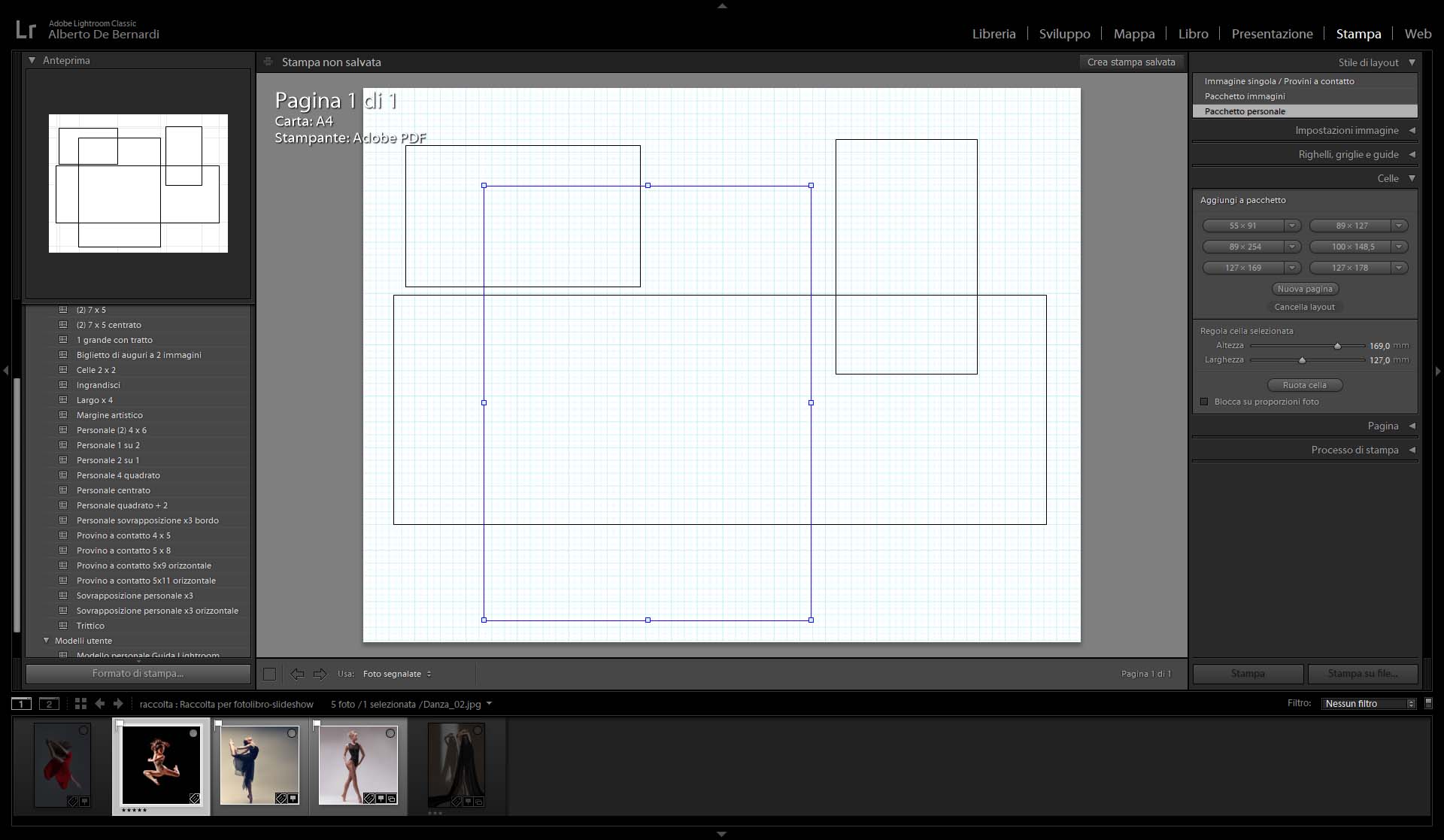Image resolution: width=1444 pixels, height=840 pixels.
Task: Toggle flag on the standing dancer thumbnail
Action: tap(317, 724)
